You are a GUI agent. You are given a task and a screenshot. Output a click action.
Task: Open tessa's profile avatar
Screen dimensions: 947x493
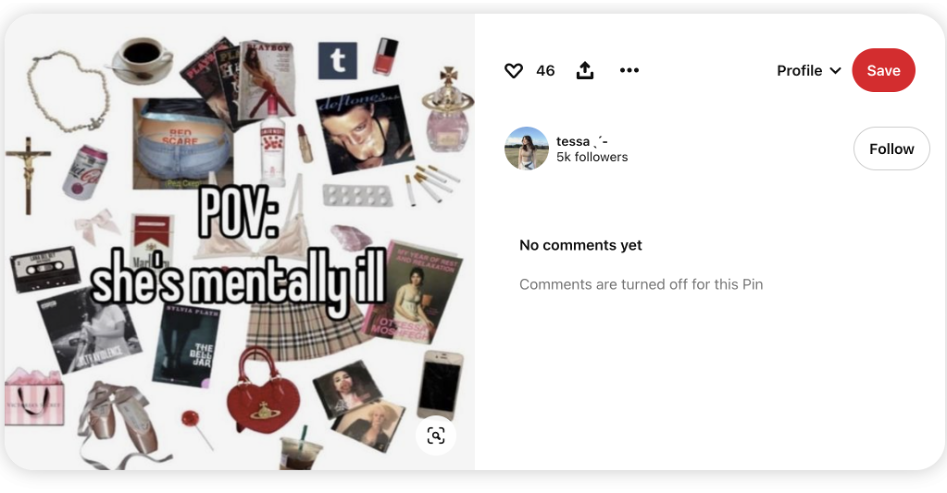click(x=527, y=149)
